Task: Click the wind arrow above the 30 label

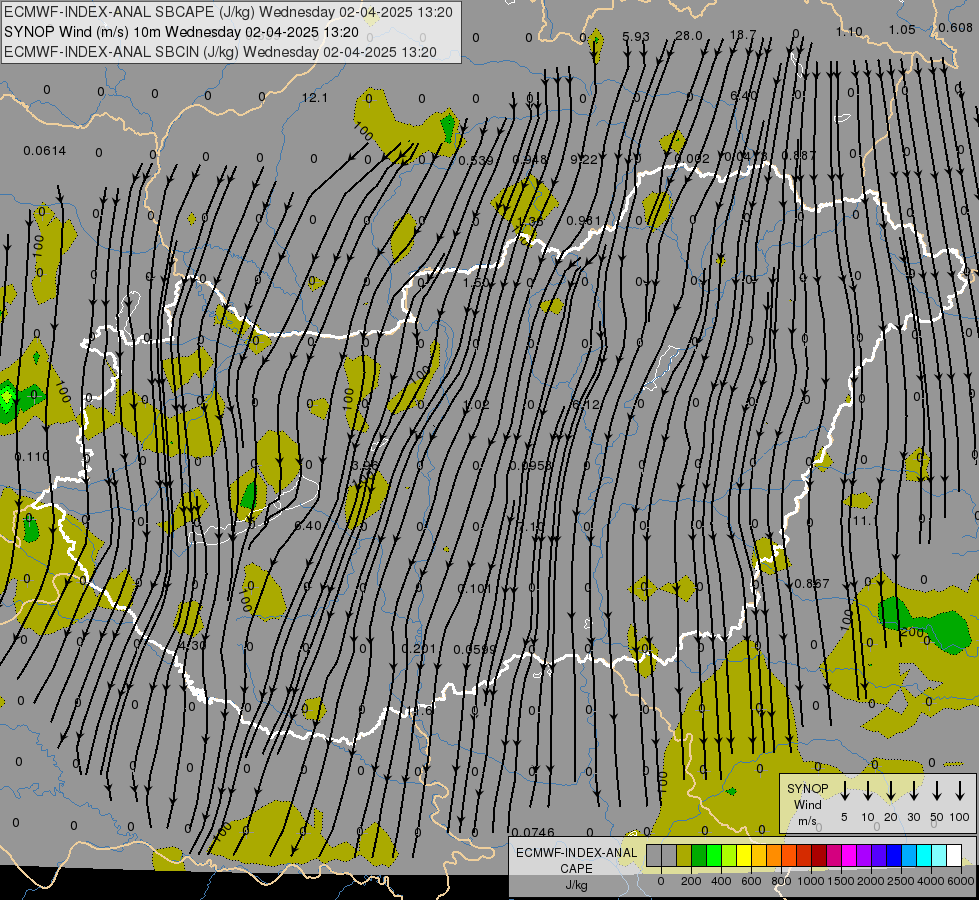Action: 914,792
